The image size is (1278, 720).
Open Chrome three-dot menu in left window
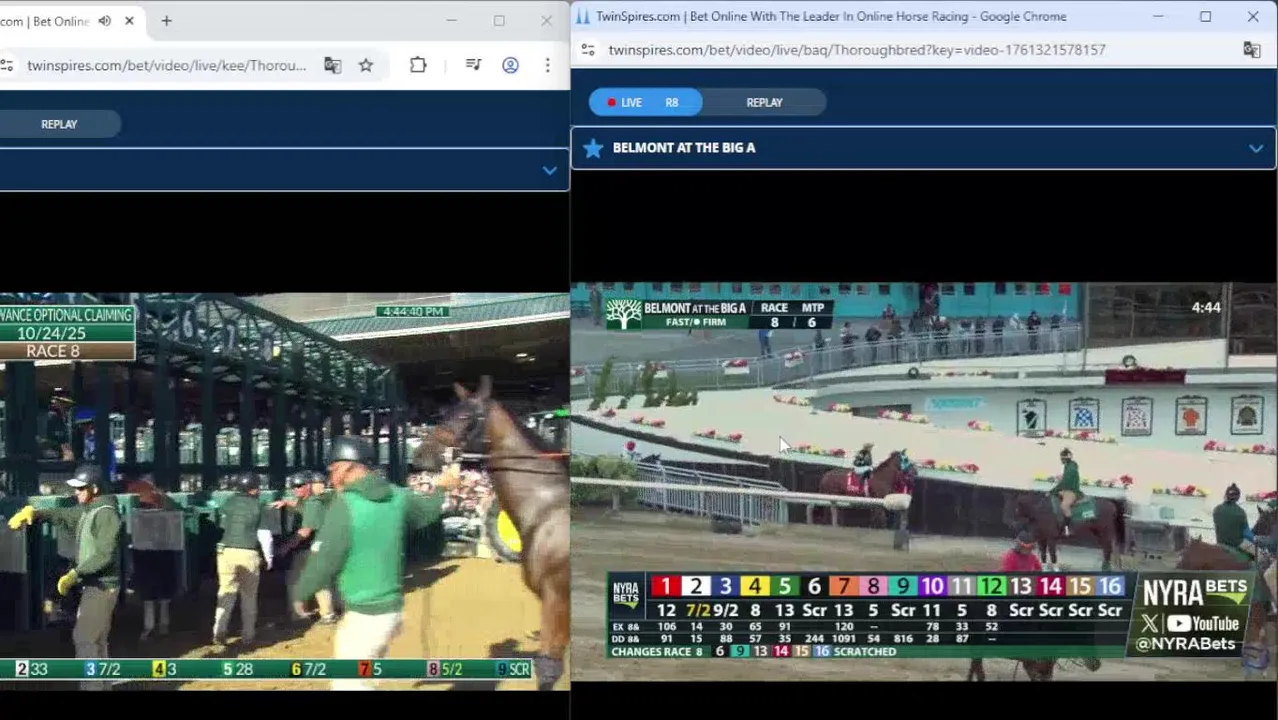point(547,66)
